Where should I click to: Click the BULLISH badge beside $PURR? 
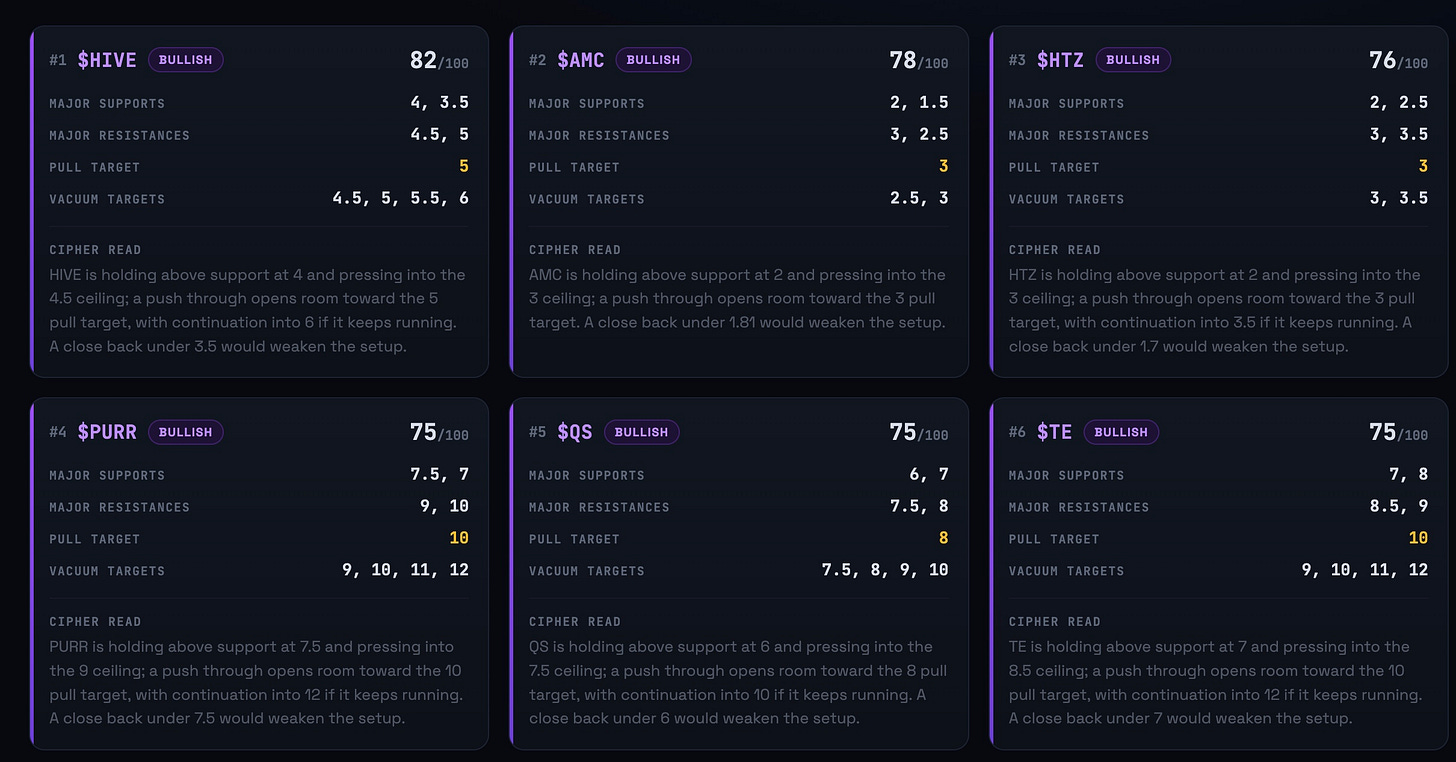point(186,432)
